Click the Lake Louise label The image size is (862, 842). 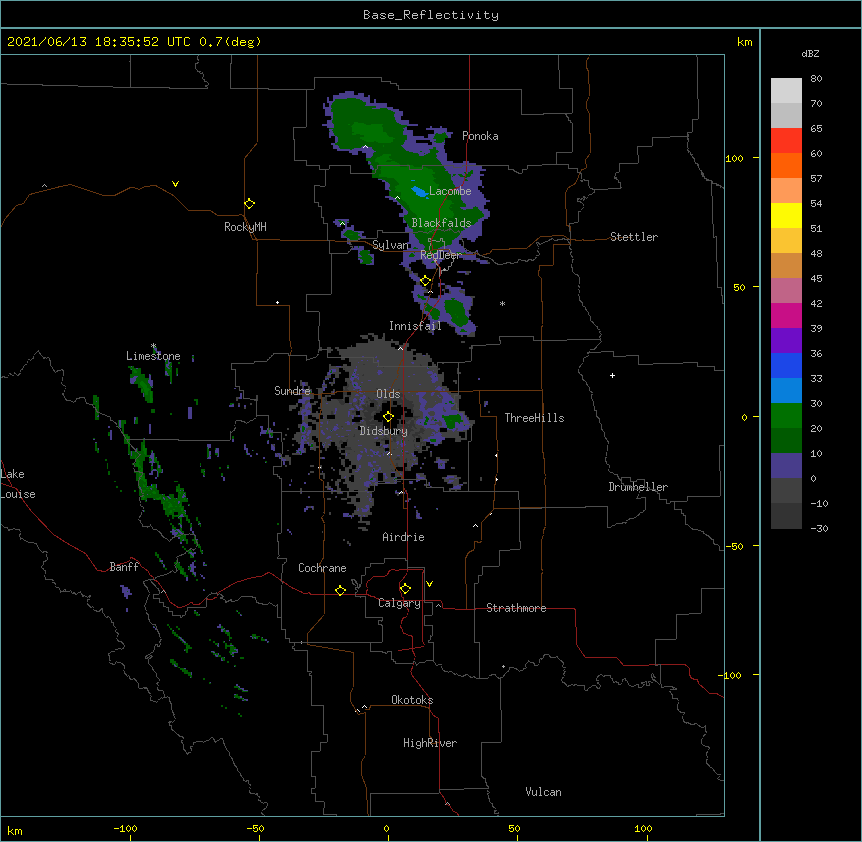pyautogui.click(x=18, y=484)
